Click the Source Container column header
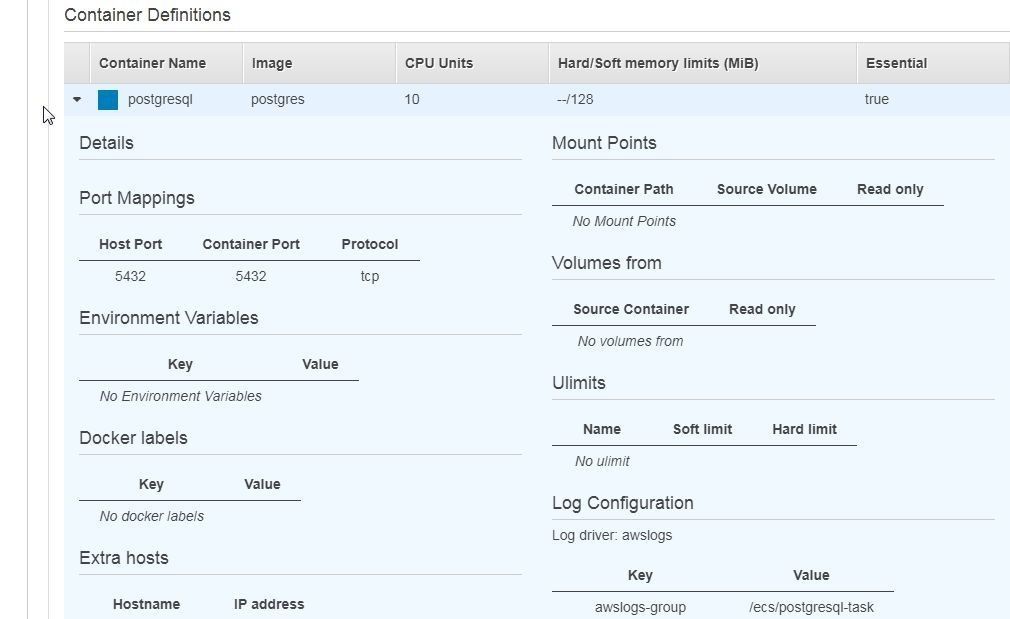Viewport: 1010px width, 619px height. [631, 309]
